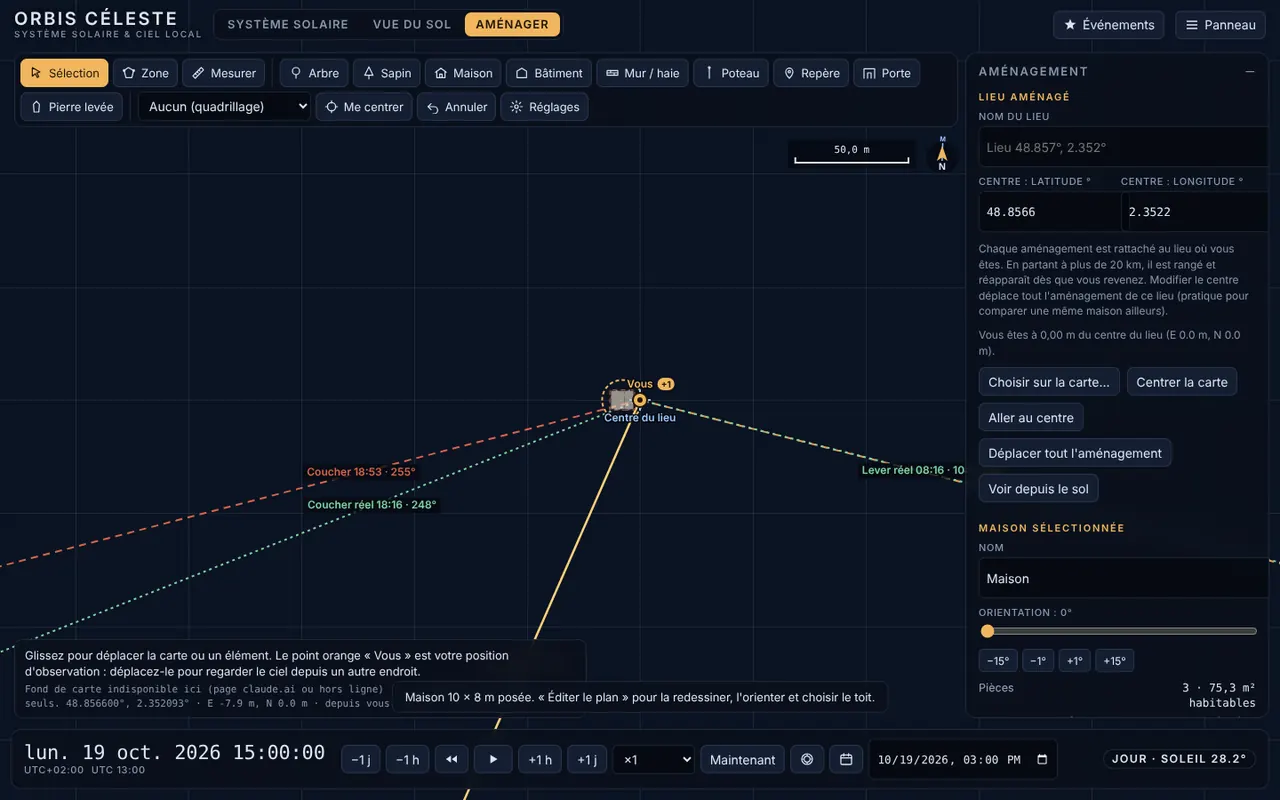Click Voir depuis le sol
The width and height of the screenshot is (1280, 800).
pyautogui.click(x=1038, y=489)
